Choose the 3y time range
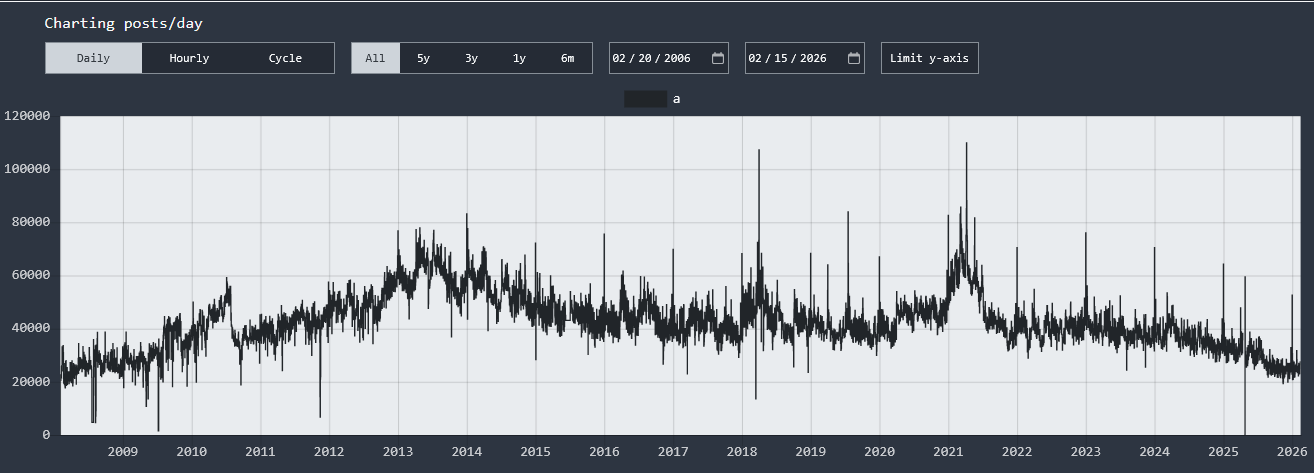 tap(471, 58)
